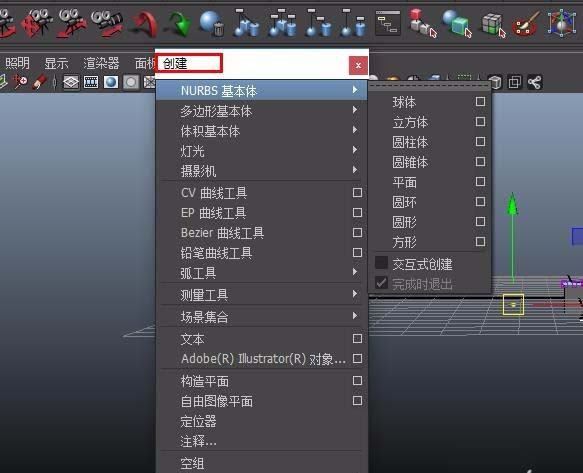Open the 渲染器 viewport menu
The height and width of the screenshot is (473, 583).
click(x=101, y=63)
